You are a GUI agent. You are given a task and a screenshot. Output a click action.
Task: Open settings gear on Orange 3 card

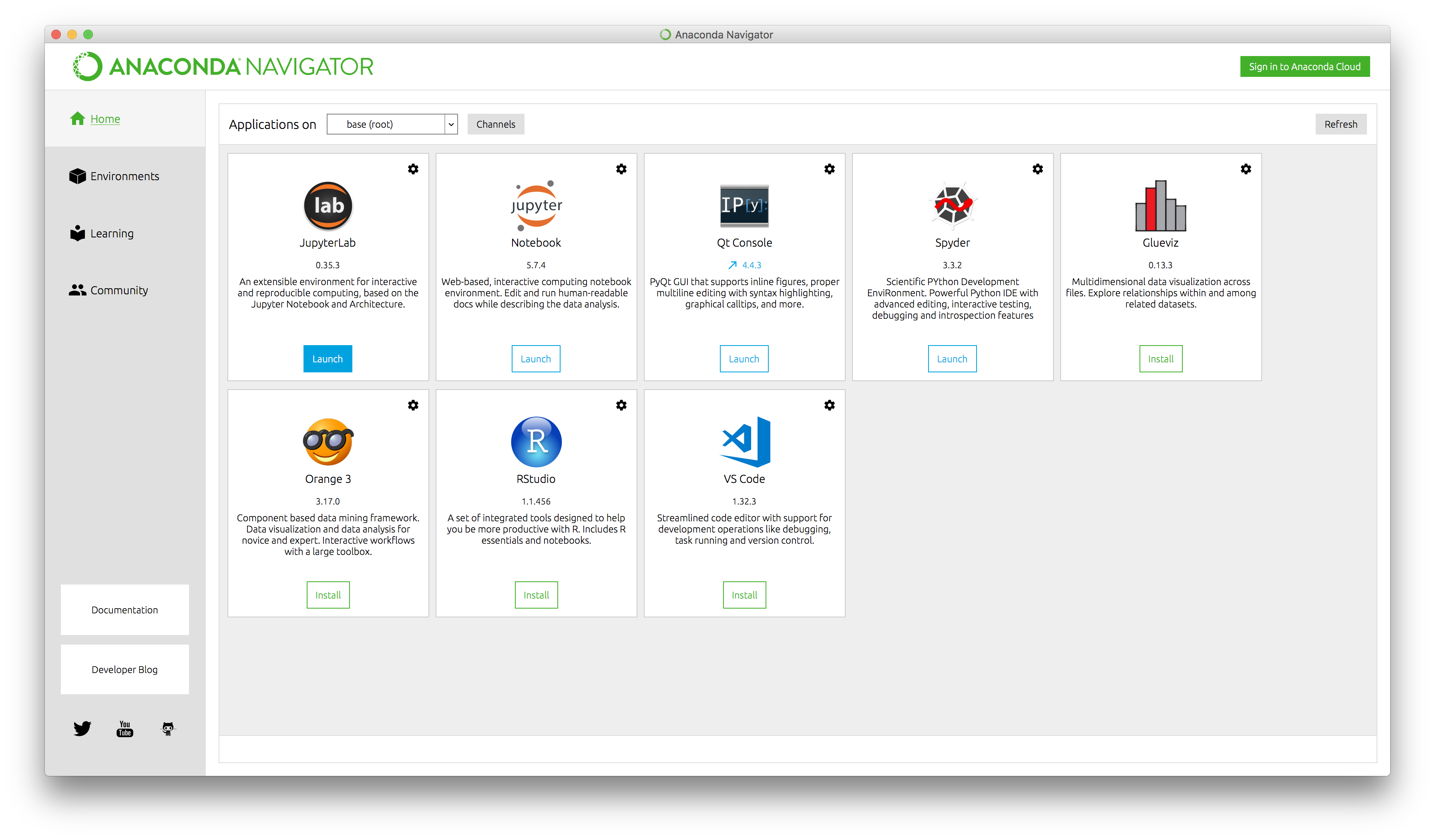point(414,405)
